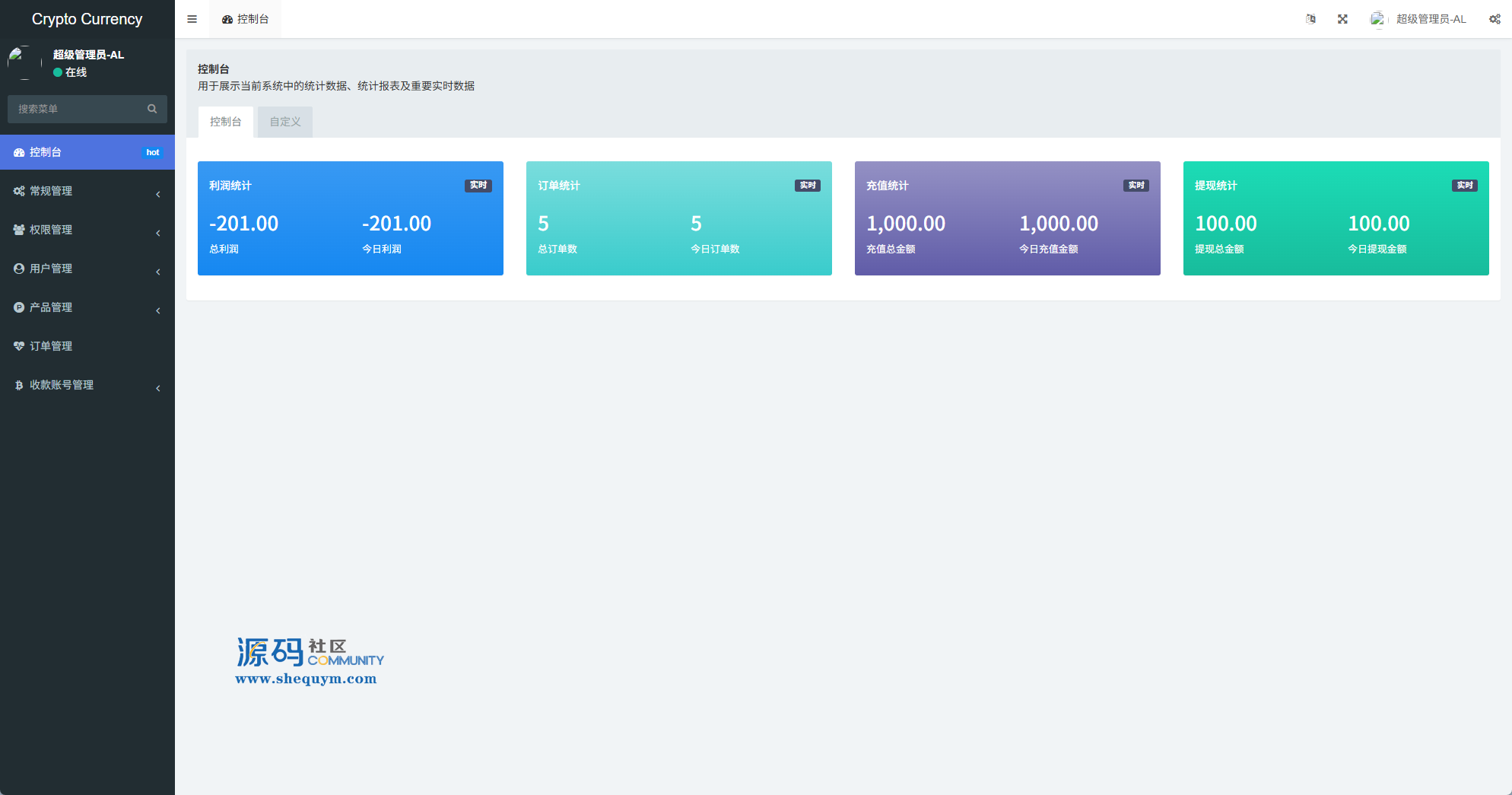Click the 利润统计 blue statistics card

click(350, 218)
